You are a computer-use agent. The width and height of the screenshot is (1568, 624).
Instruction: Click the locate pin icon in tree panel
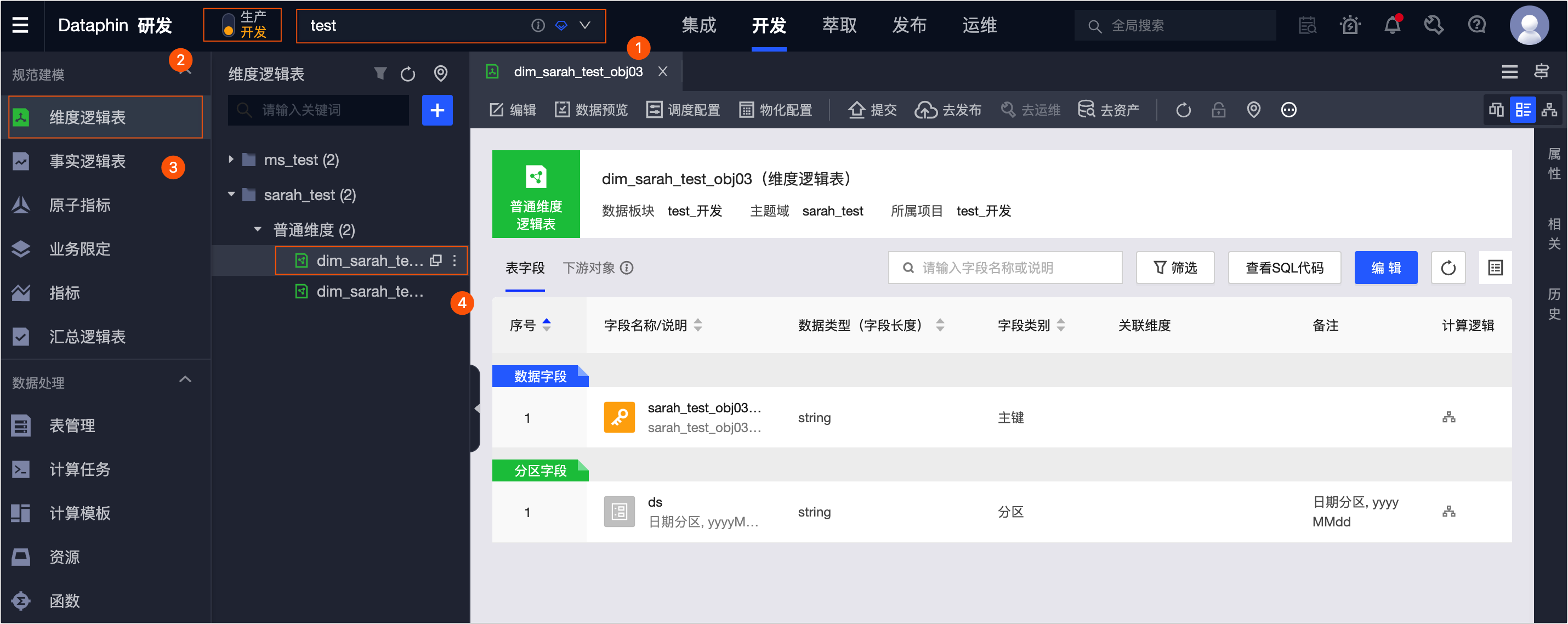[441, 73]
